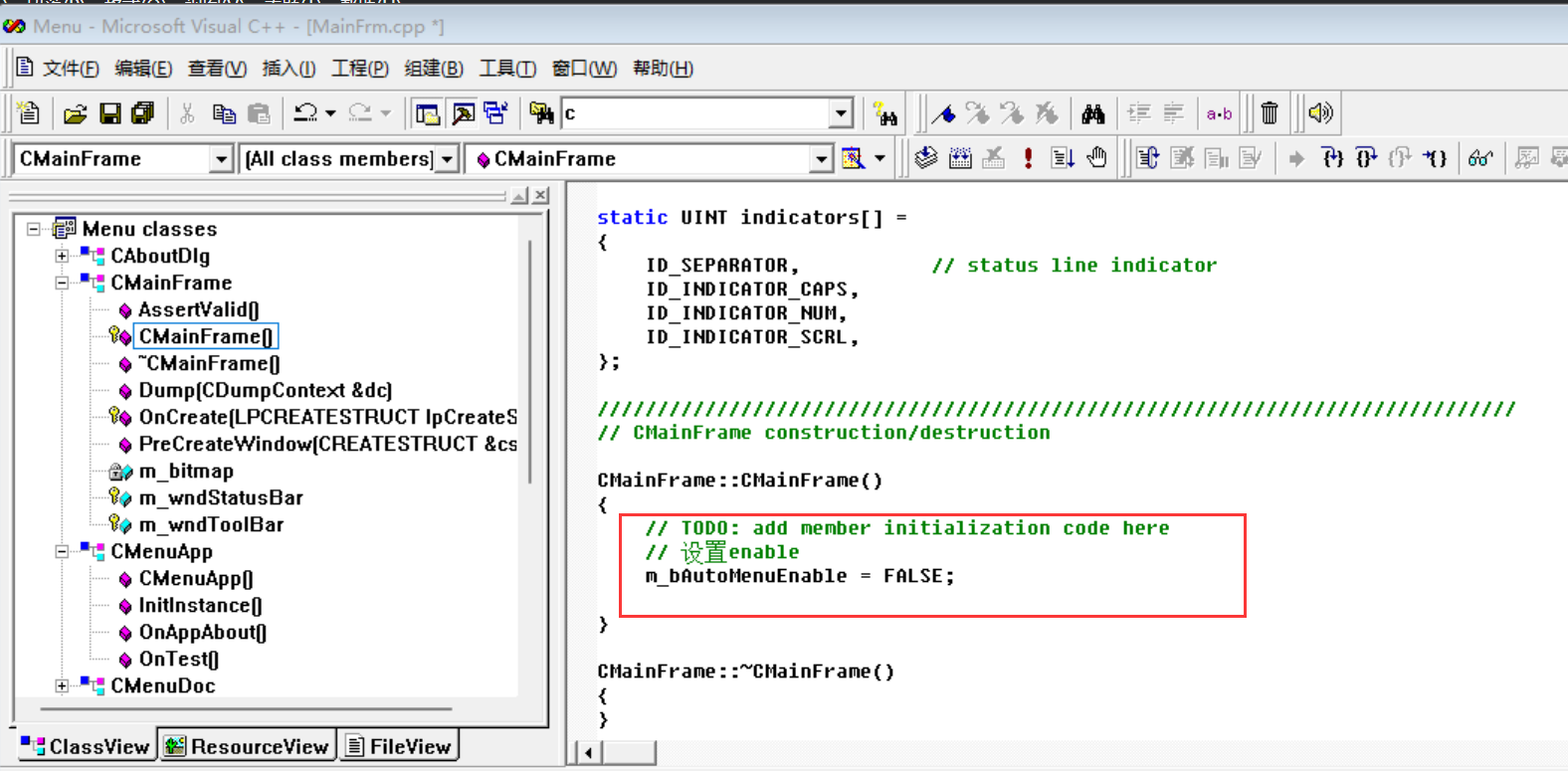Toggle the Output window

click(463, 113)
